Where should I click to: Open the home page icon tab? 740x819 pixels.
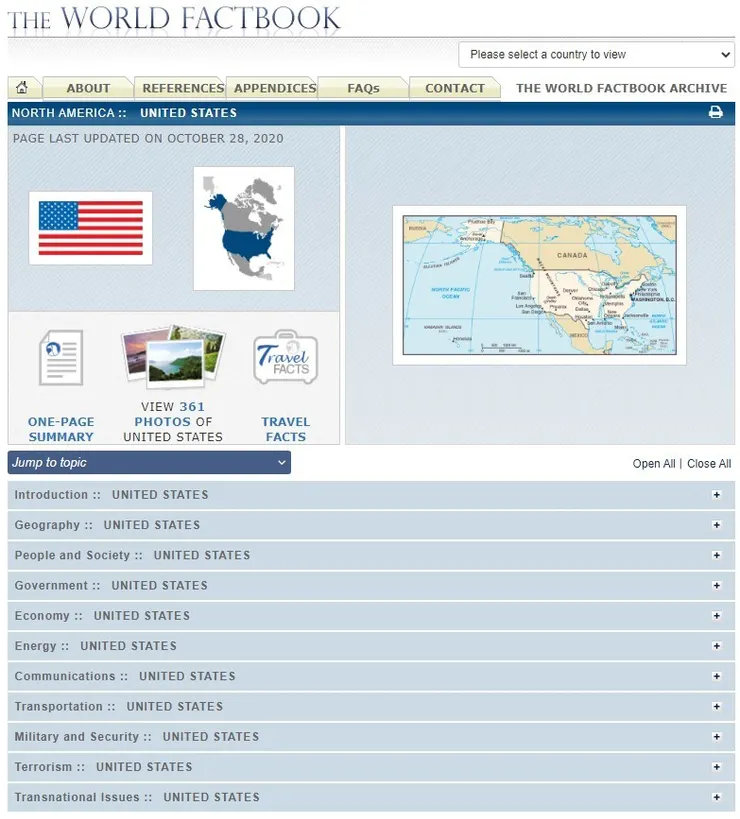coord(22,87)
